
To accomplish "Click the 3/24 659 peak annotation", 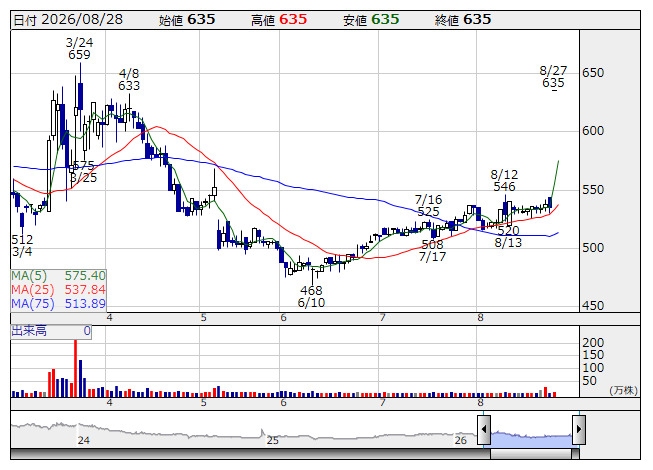I will (x=80, y=49).
